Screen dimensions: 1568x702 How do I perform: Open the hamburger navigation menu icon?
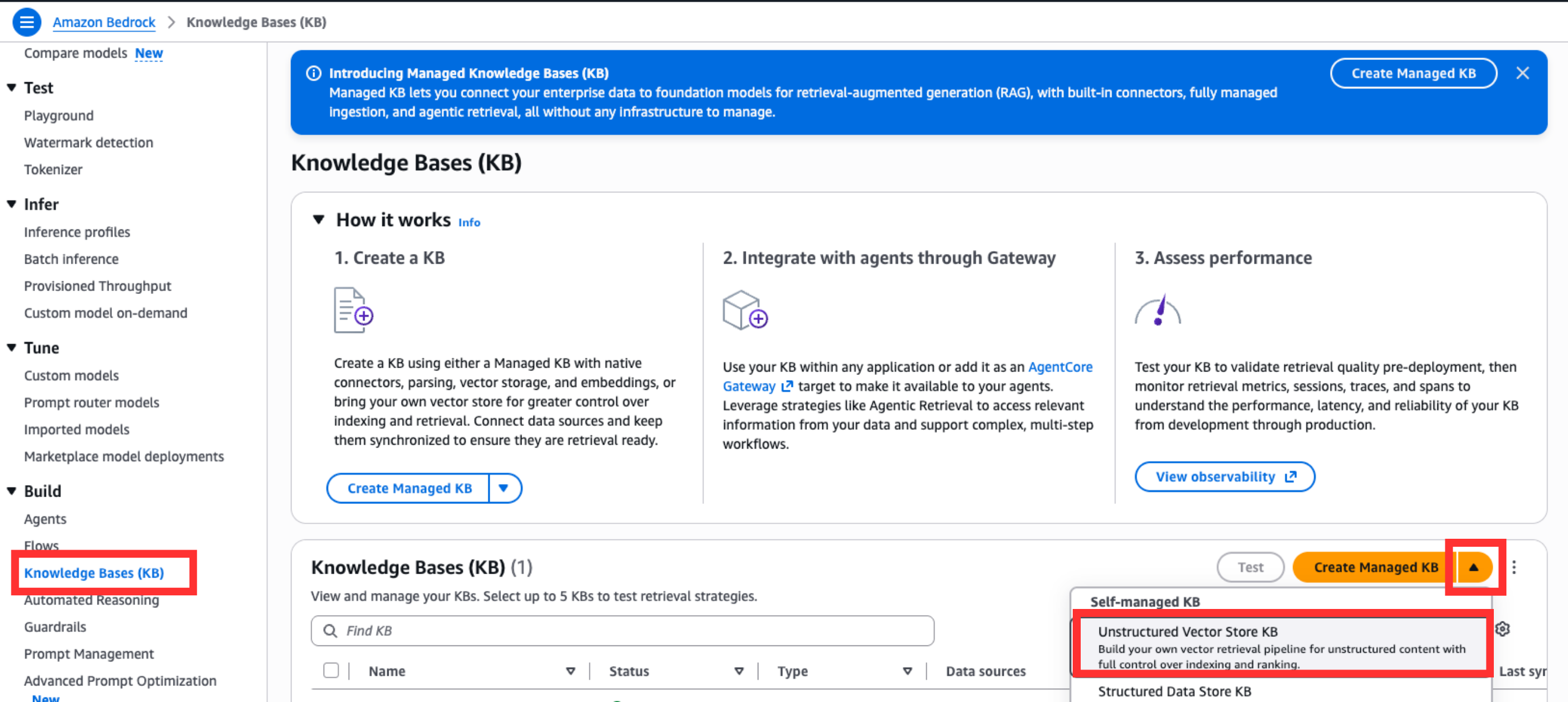pos(27,22)
